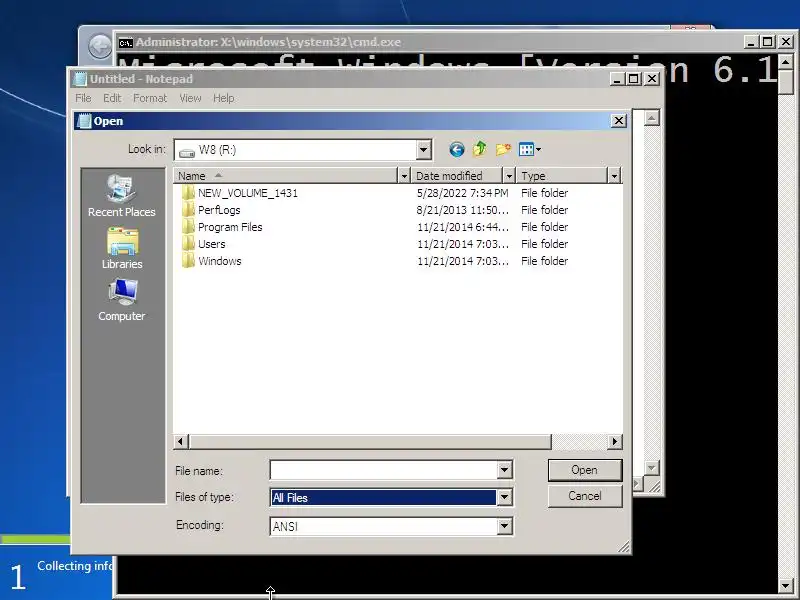The image size is (800, 600).
Task: Open Notepad Help menu
Action: point(223,98)
